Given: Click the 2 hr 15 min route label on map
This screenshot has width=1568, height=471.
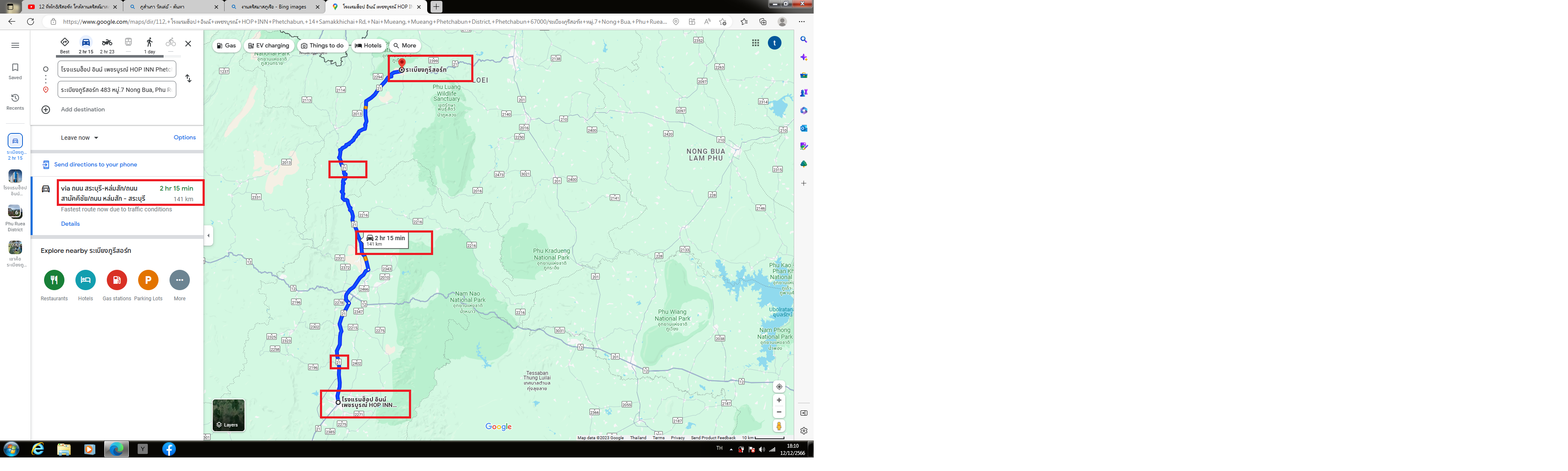Looking at the screenshot, I should point(385,241).
